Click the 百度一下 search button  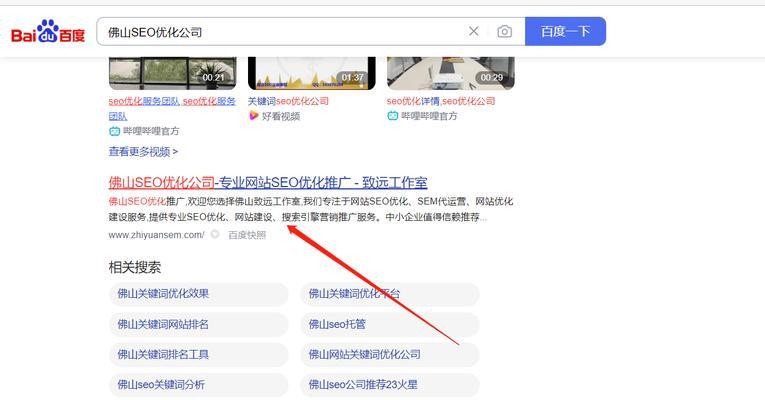[x=565, y=31]
